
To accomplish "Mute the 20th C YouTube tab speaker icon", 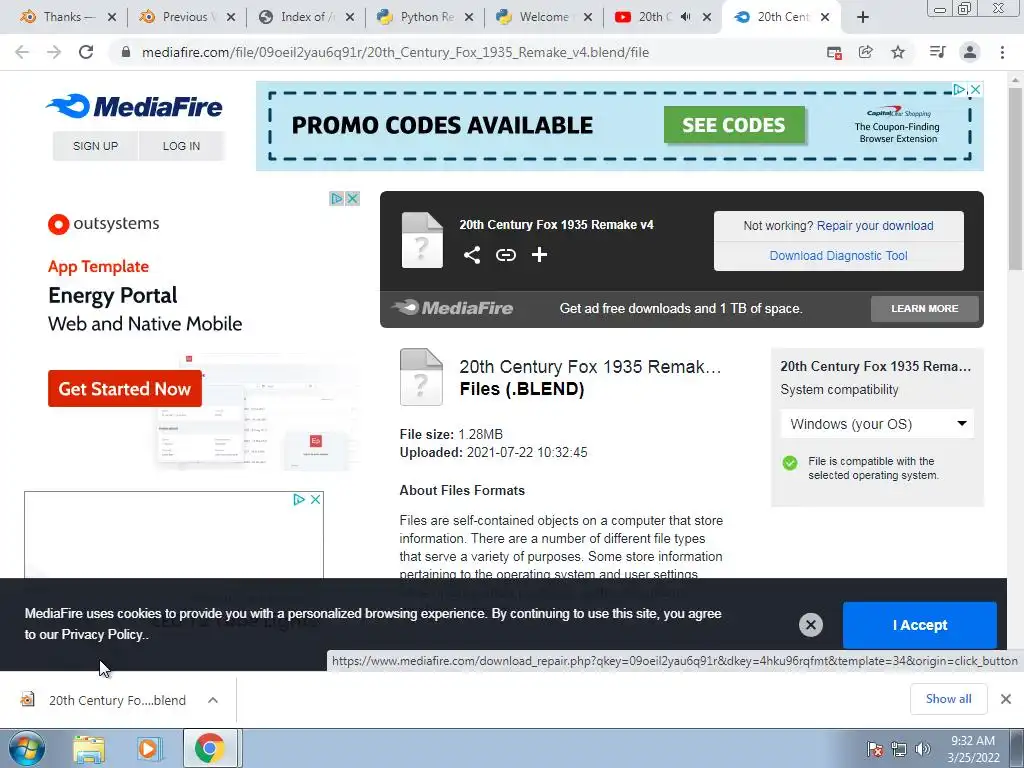I will point(685,17).
